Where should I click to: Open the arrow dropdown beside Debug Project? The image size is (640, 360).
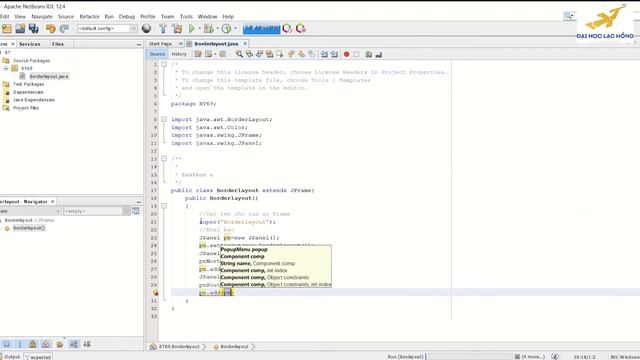coord(218,28)
